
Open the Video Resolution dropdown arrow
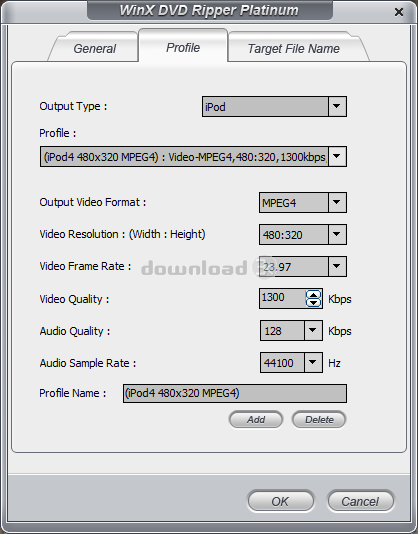[337, 234]
